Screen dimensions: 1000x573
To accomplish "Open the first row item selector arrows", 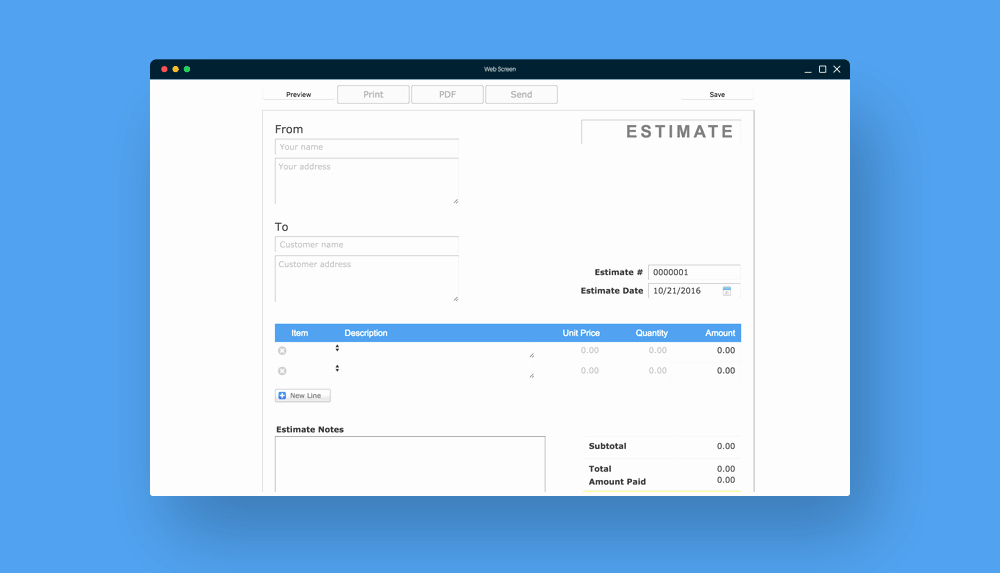I will (x=337, y=348).
